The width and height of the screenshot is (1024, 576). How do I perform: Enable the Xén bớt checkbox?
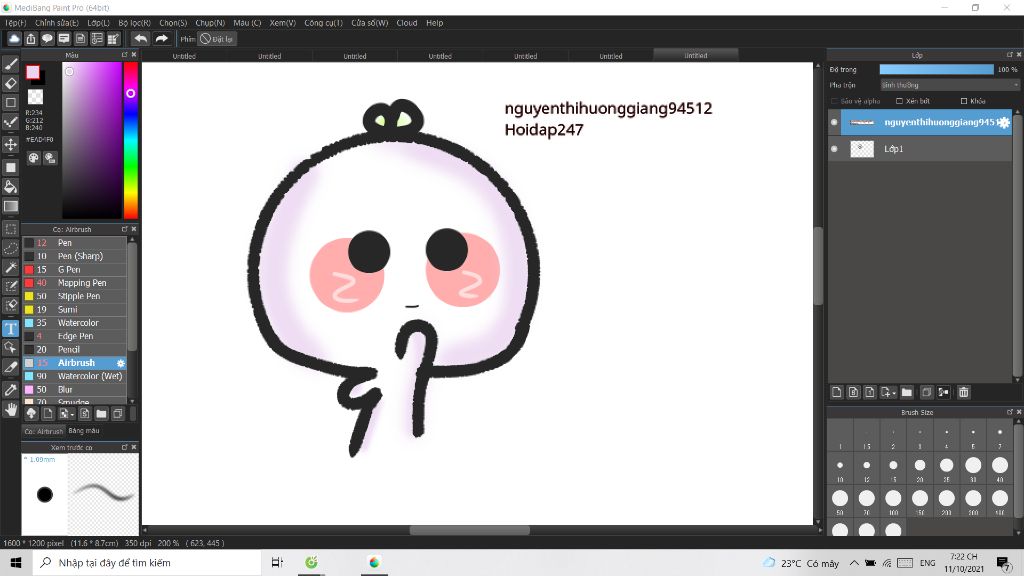click(899, 101)
